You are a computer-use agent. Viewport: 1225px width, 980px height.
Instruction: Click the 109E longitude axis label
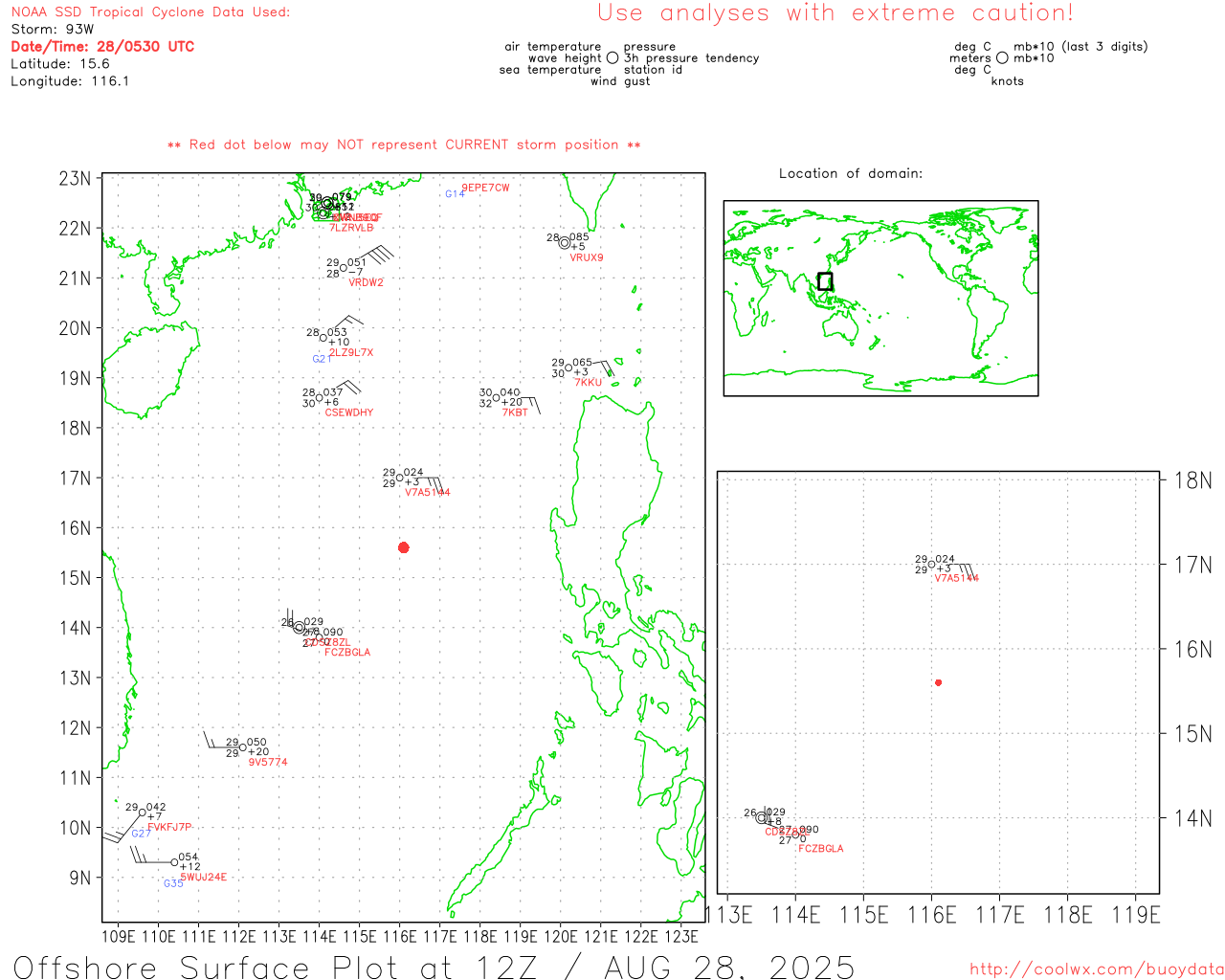click(x=118, y=936)
